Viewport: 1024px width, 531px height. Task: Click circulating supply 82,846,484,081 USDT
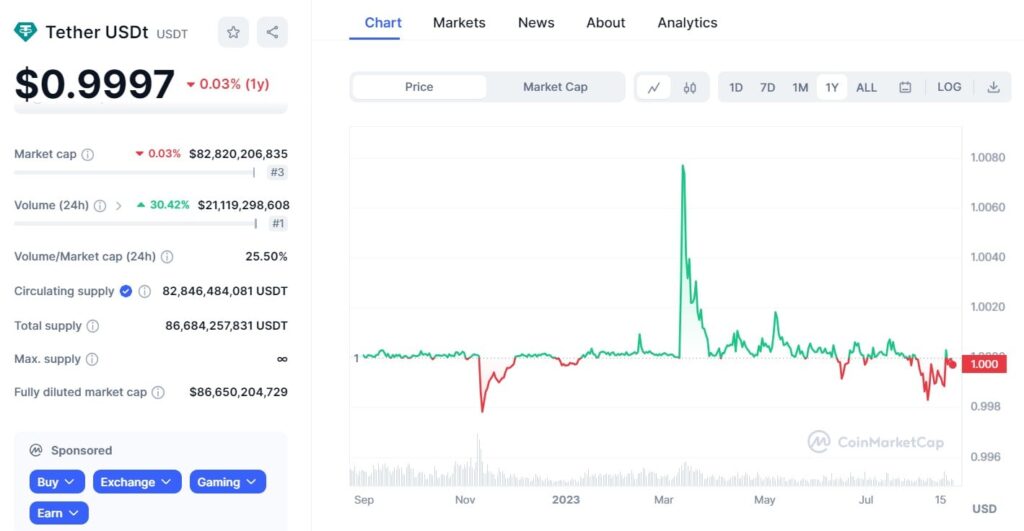pyautogui.click(x=225, y=291)
